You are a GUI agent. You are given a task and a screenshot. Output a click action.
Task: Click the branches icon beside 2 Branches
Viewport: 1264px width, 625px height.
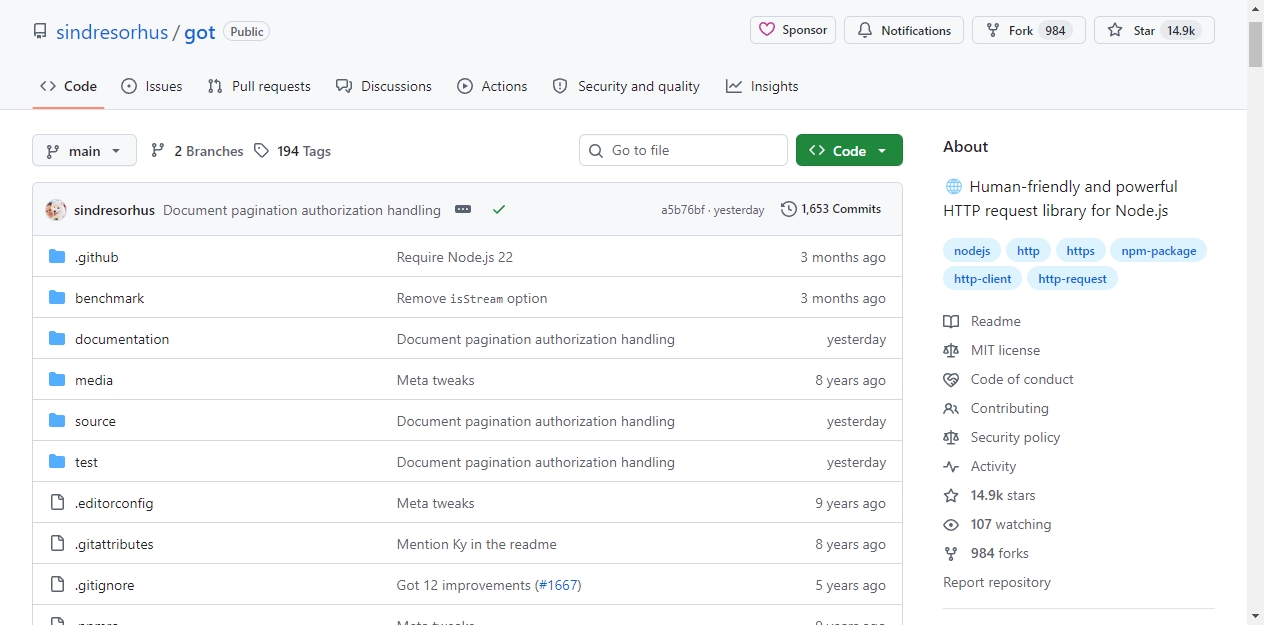tap(158, 151)
